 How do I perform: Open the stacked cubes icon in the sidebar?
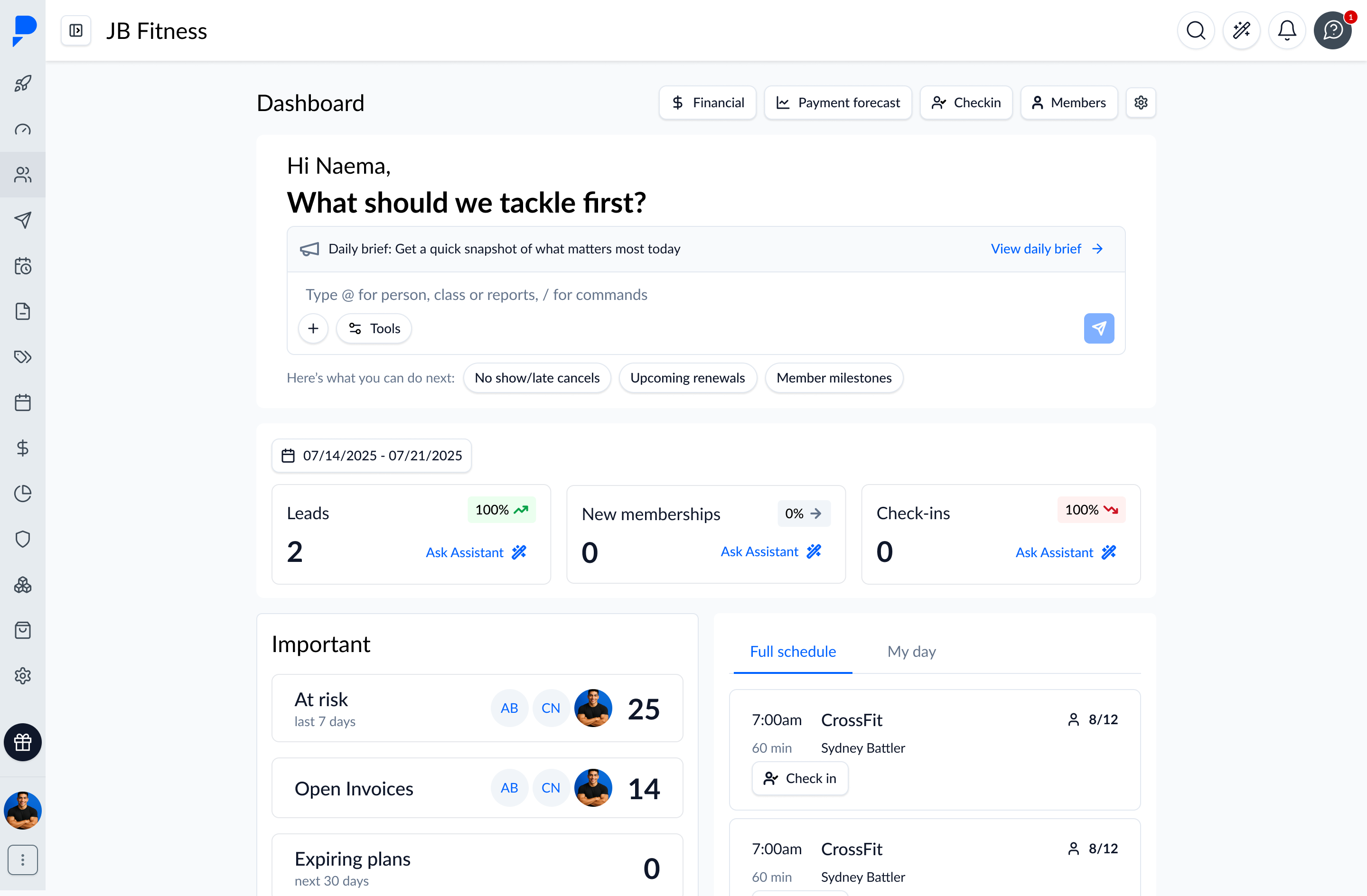tap(23, 585)
